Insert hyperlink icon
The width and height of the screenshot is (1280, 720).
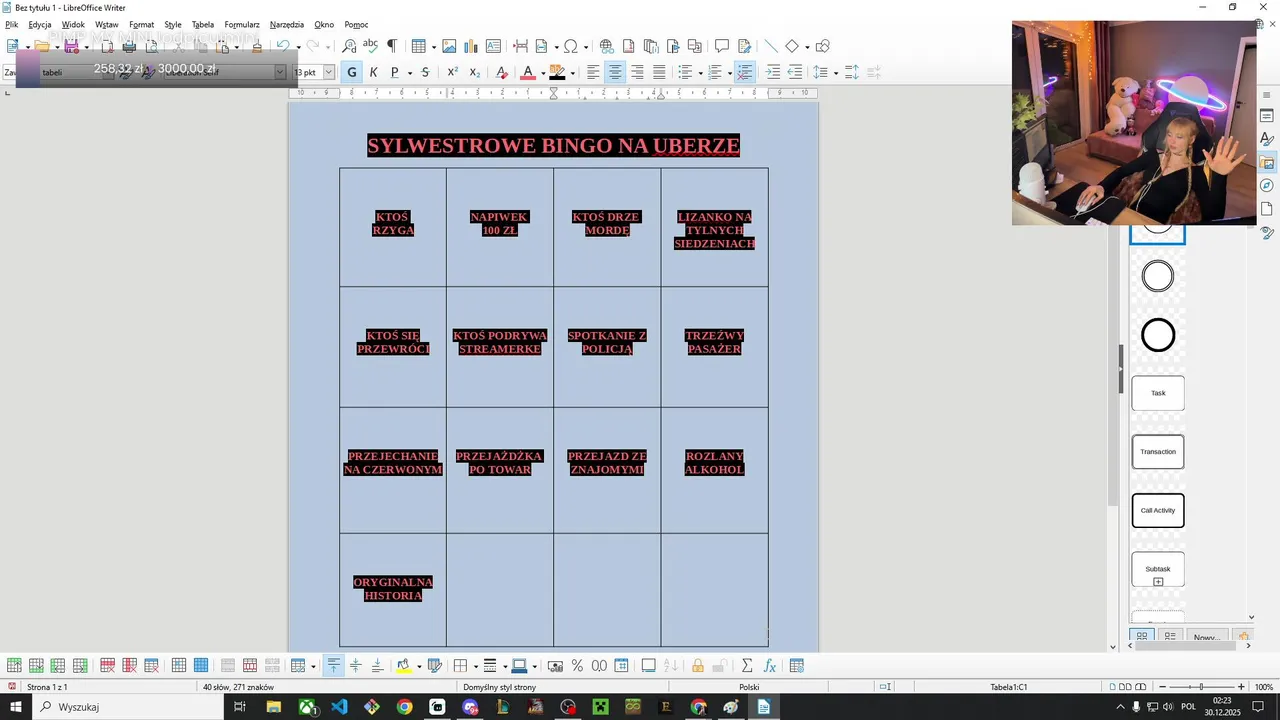[606, 46]
